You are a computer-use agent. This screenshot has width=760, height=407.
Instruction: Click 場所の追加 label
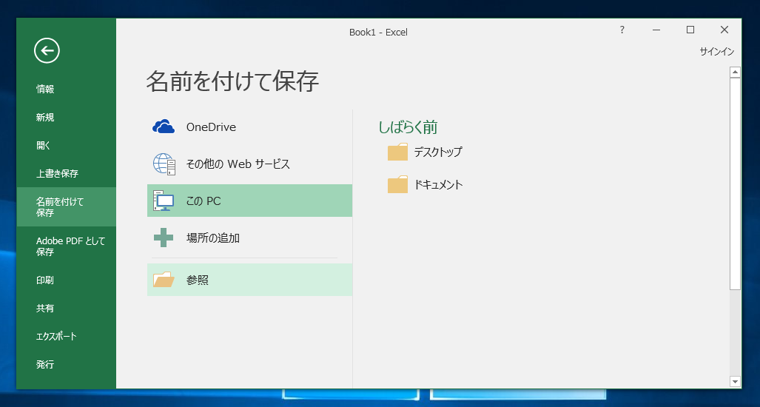(x=213, y=238)
